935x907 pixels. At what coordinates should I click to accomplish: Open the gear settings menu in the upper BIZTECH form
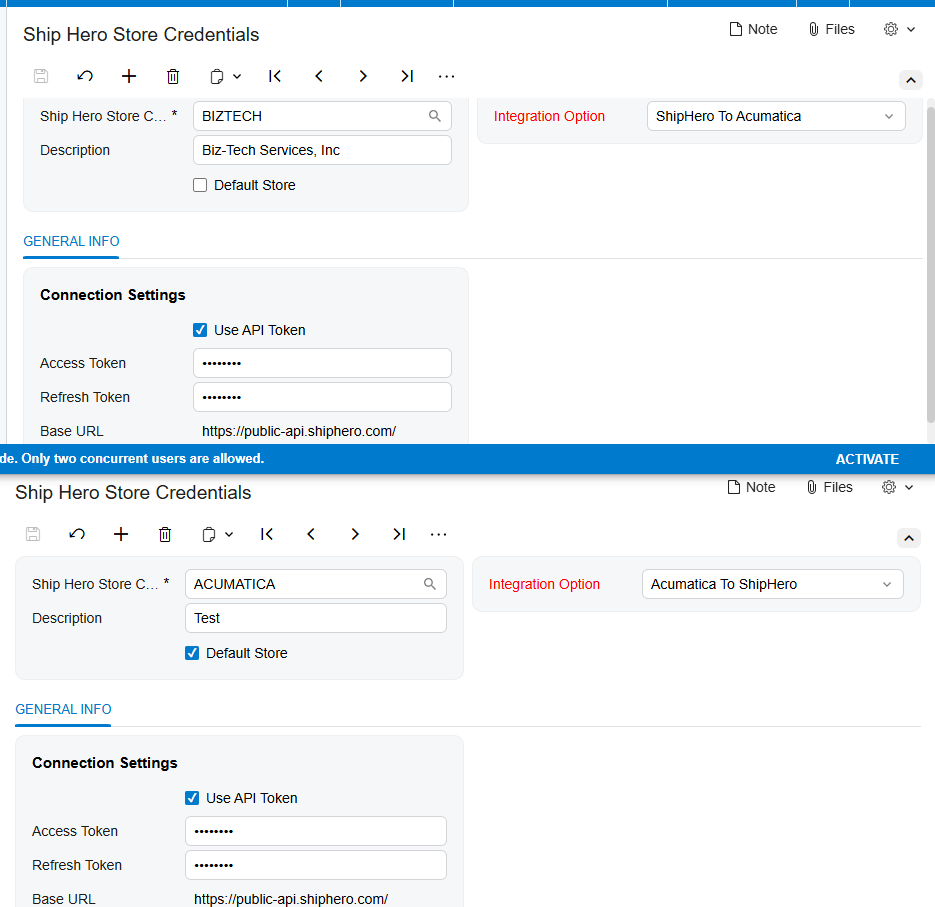pos(899,29)
